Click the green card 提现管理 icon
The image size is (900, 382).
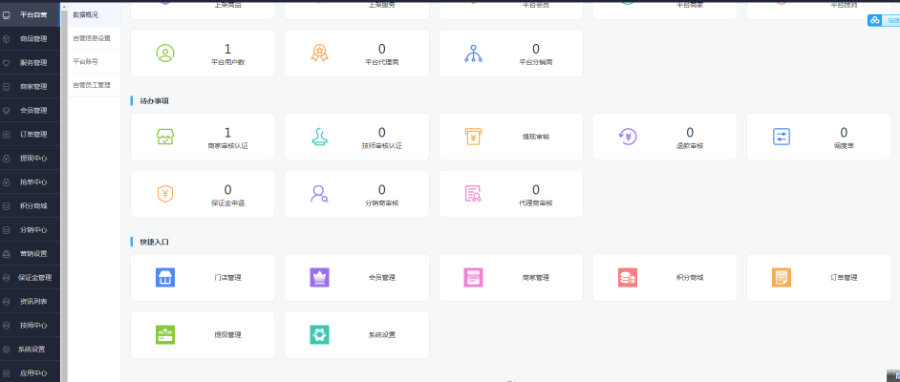pos(165,334)
